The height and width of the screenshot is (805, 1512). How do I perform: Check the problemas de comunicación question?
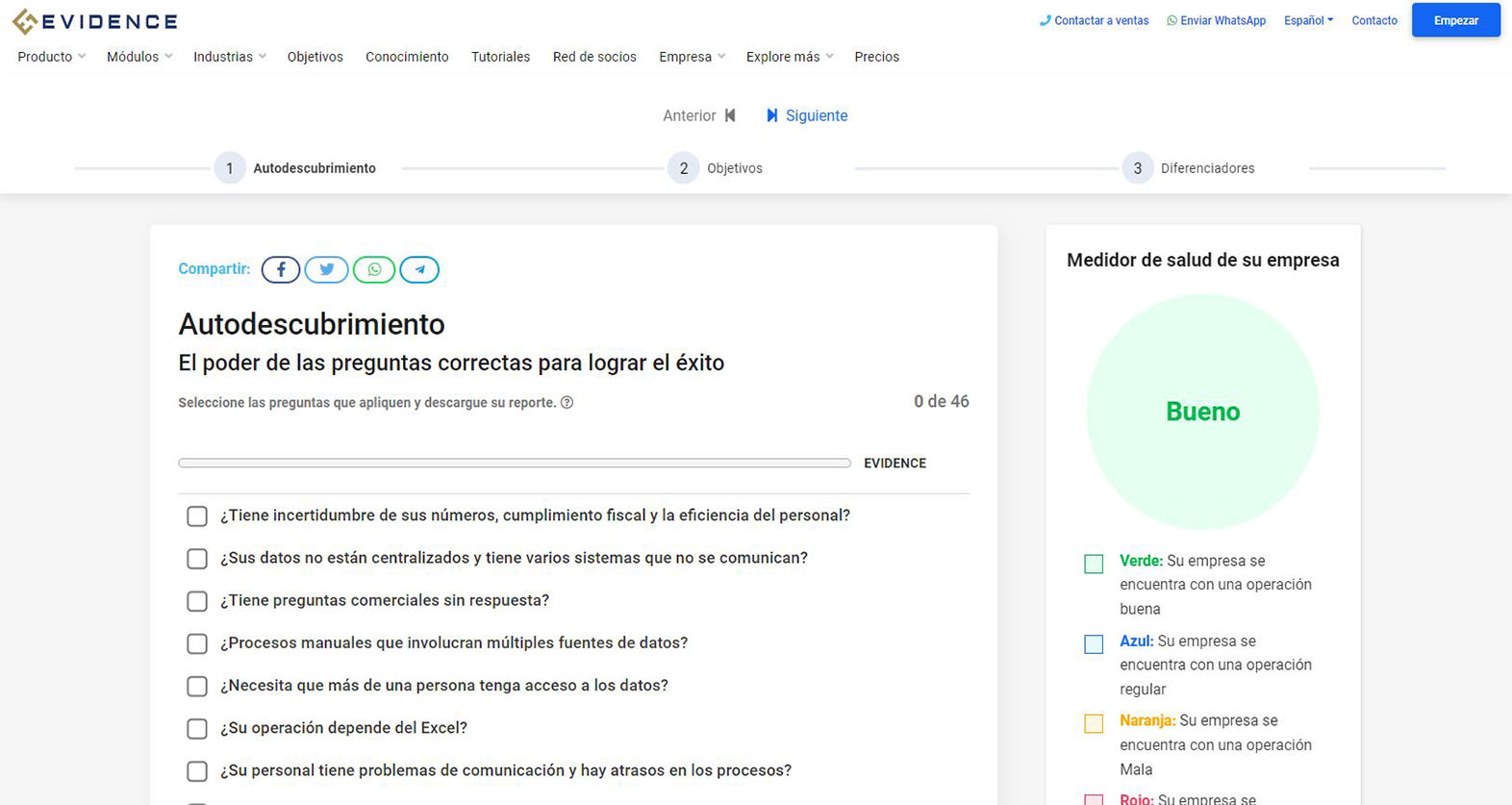pyautogui.click(x=197, y=770)
